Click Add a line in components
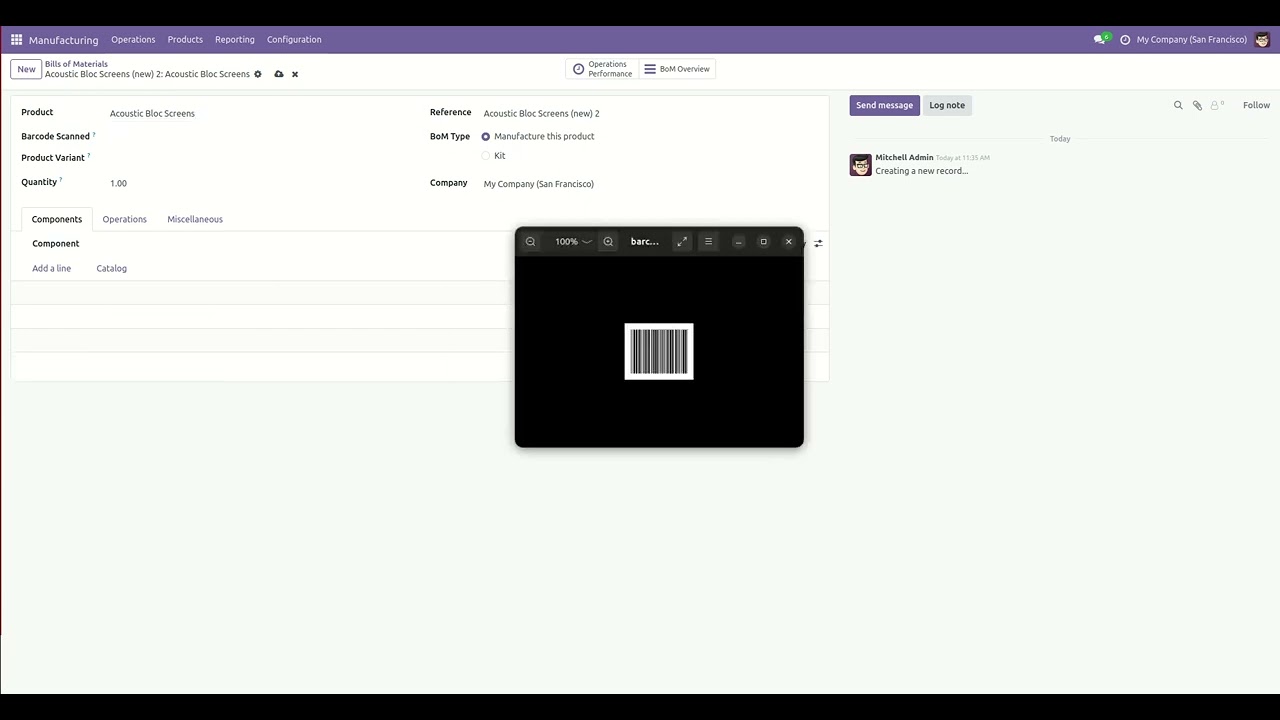Viewport: 1280px width, 720px height. click(x=51, y=268)
